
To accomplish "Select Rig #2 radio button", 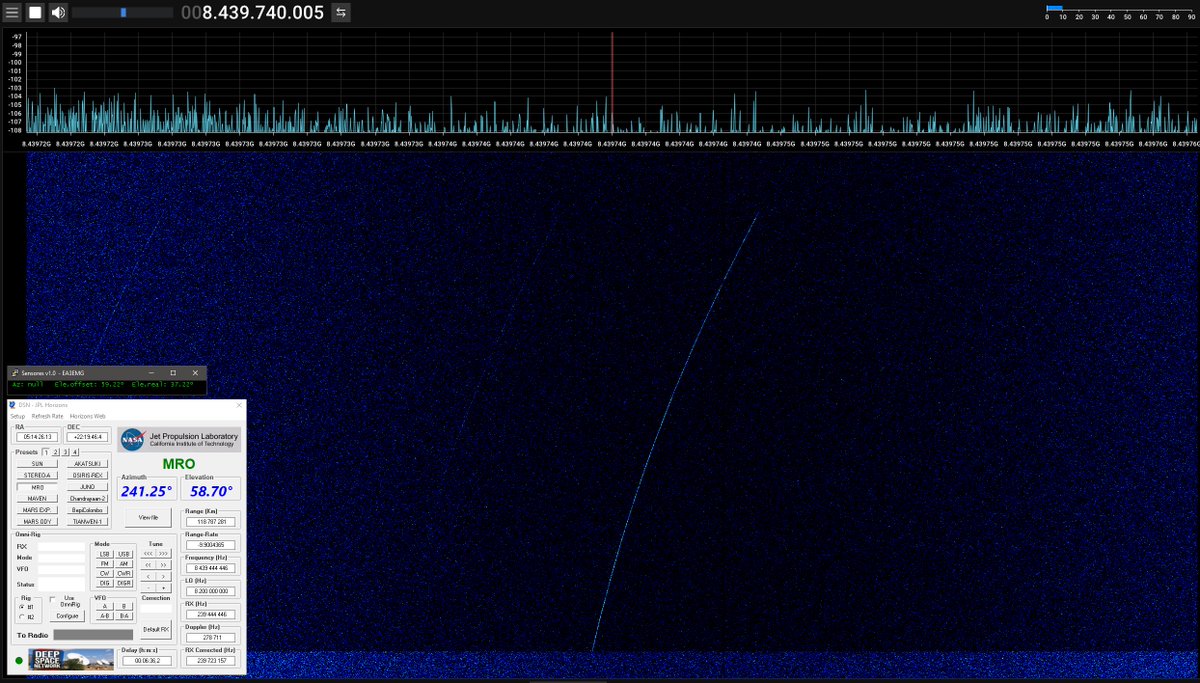I will (x=20, y=615).
